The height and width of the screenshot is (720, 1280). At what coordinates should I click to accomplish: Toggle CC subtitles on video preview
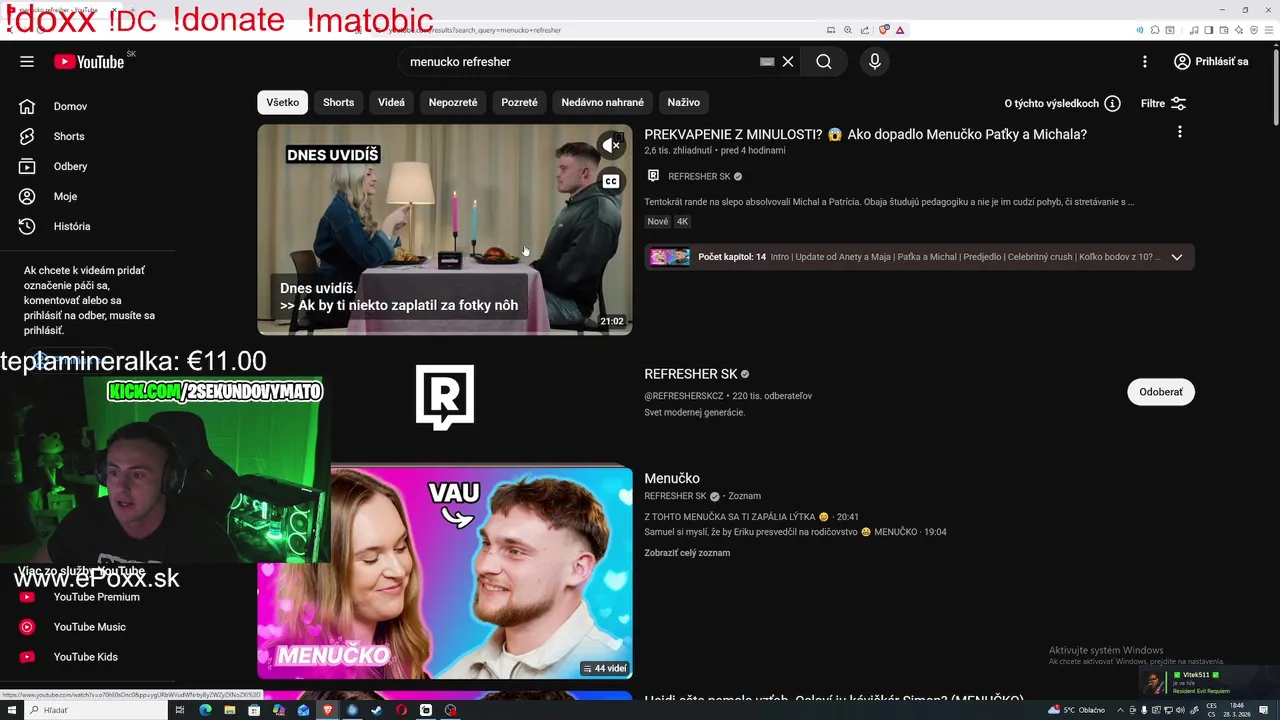611,181
